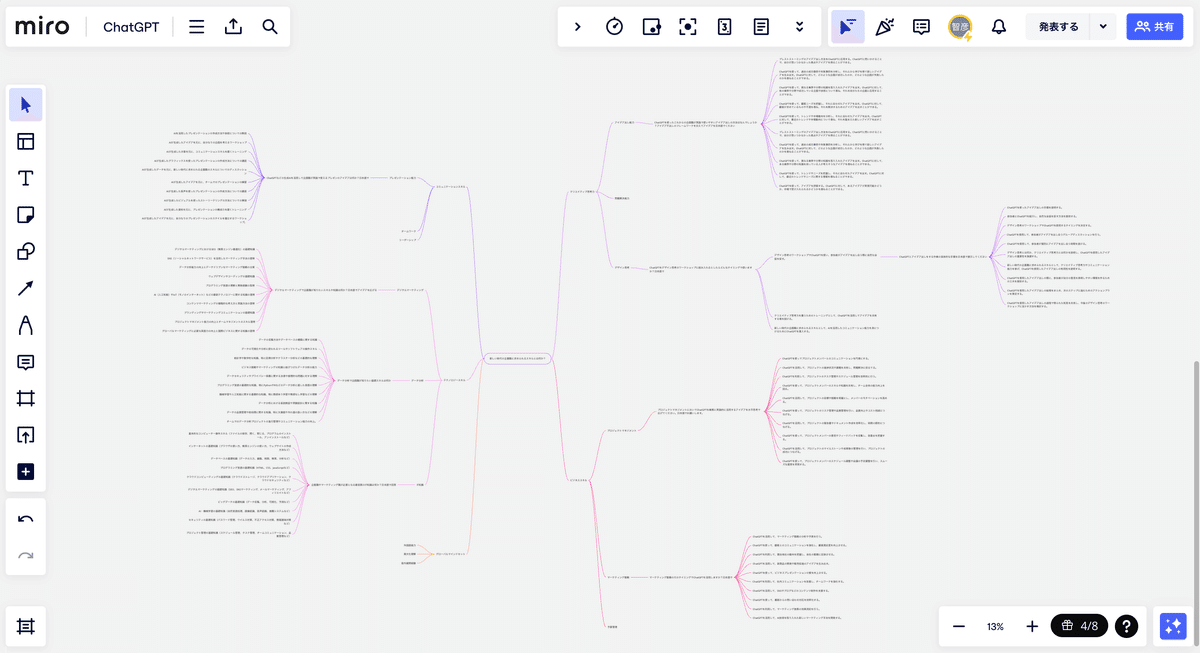Open the 4/8 learning progress badge
This screenshot has height=653, width=1200.
click(1079, 626)
